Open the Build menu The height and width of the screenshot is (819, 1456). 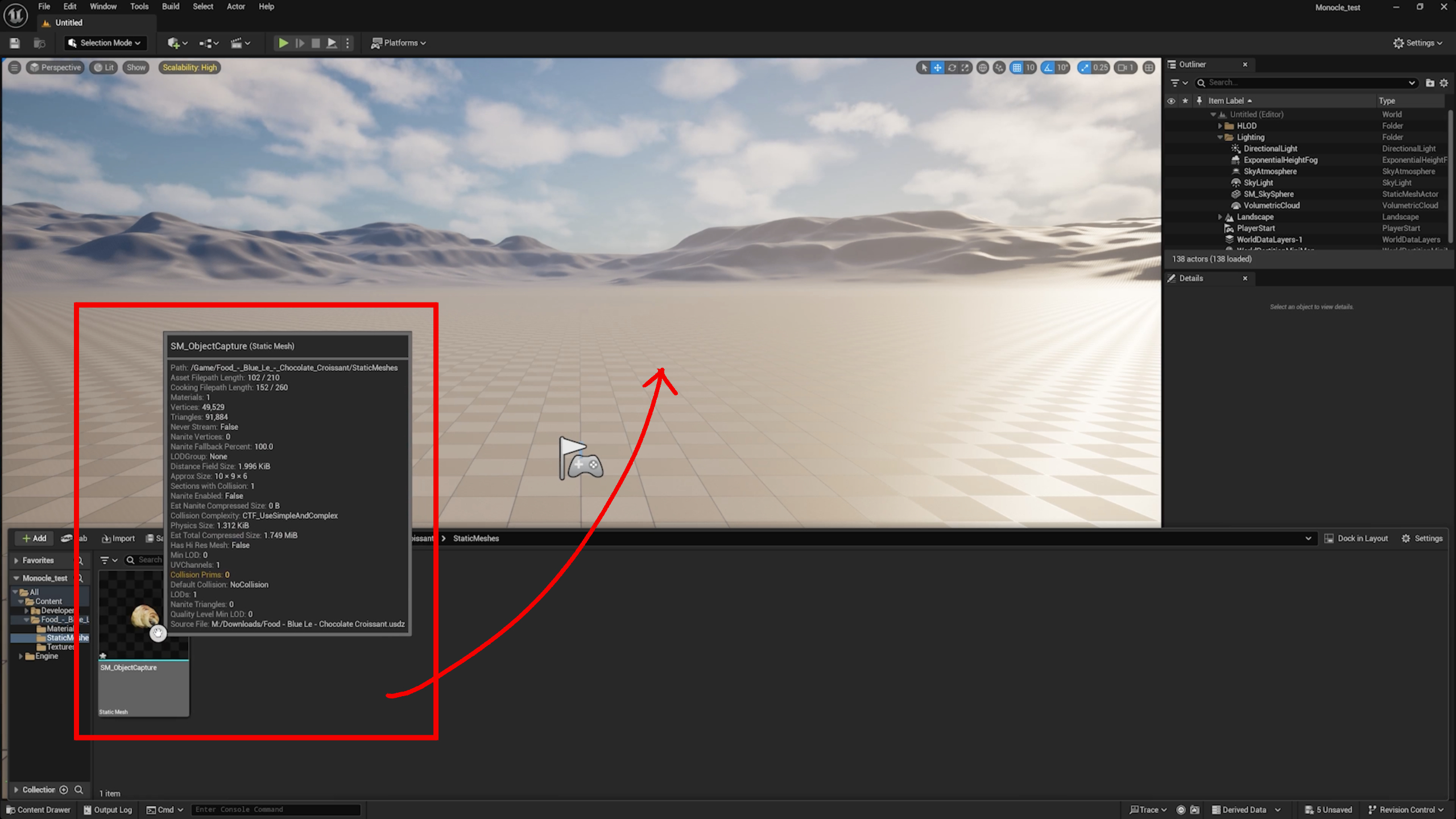(170, 7)
